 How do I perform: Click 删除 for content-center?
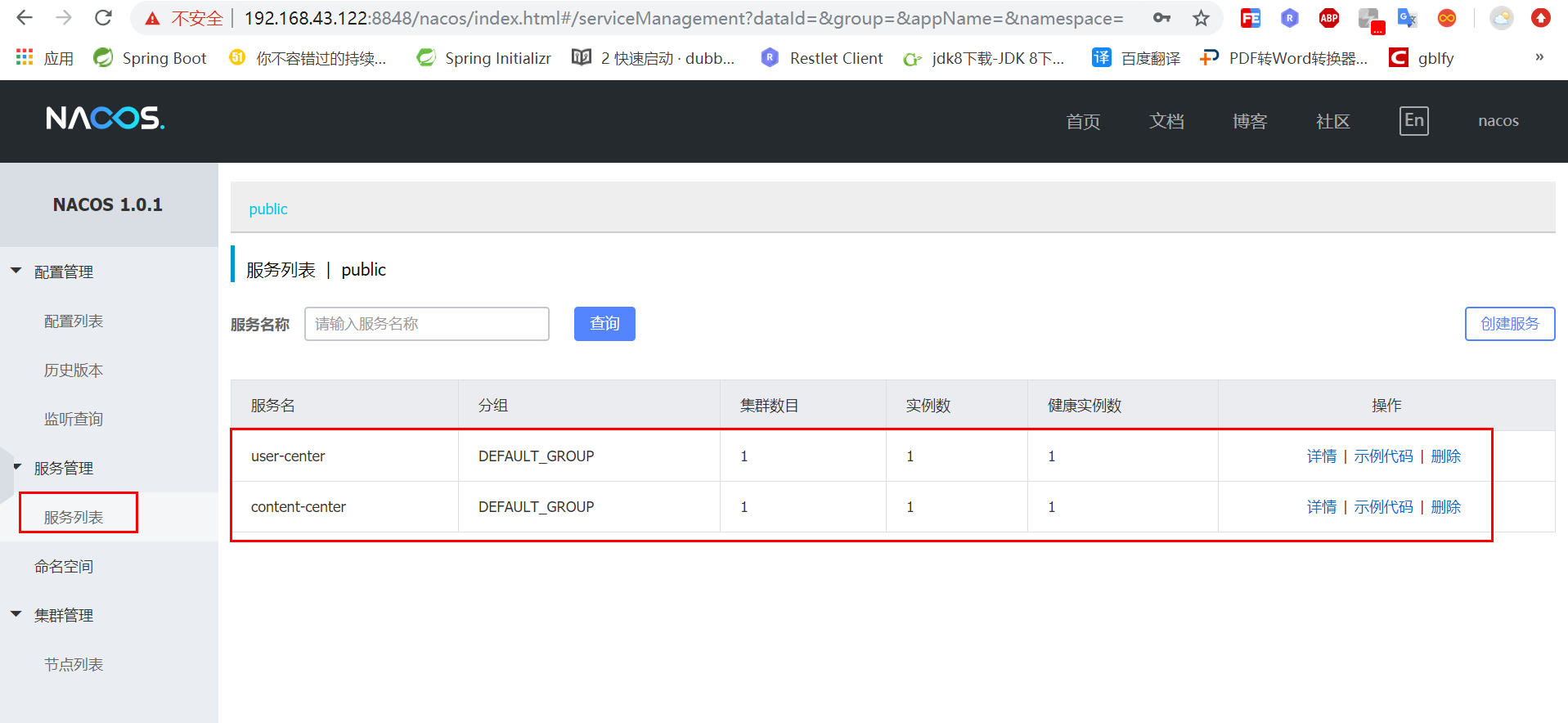(x=1446, y=507)
